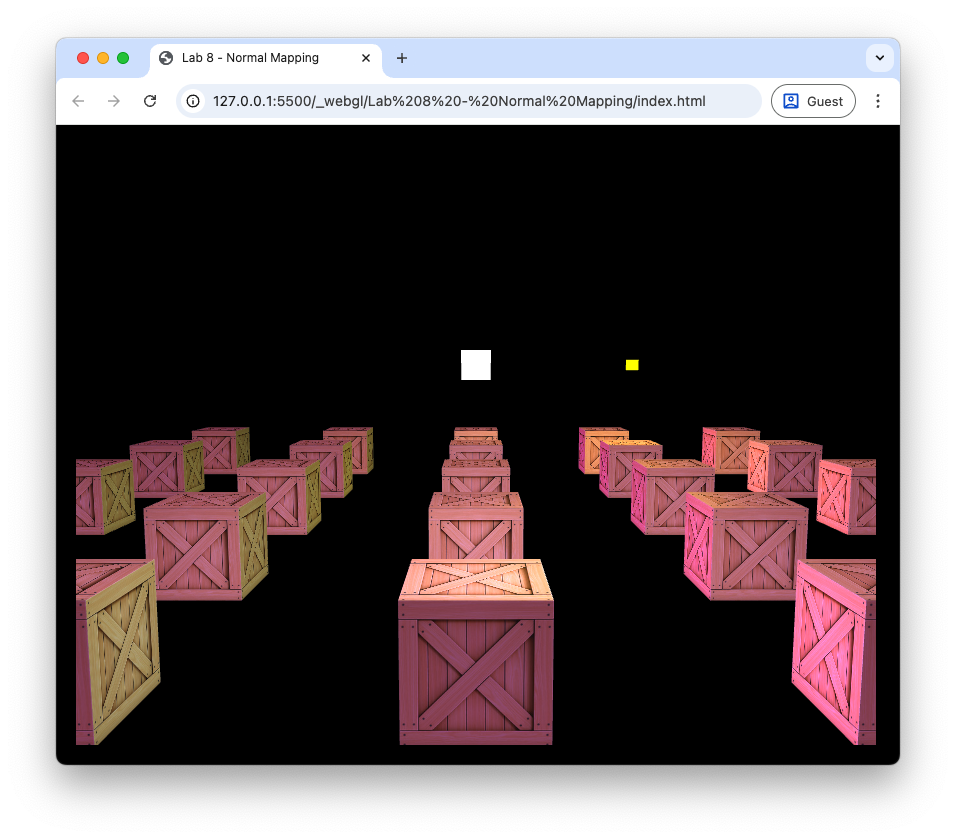Close the Lab 8 - Normal Mapping tab

click(x=366, y=58)
